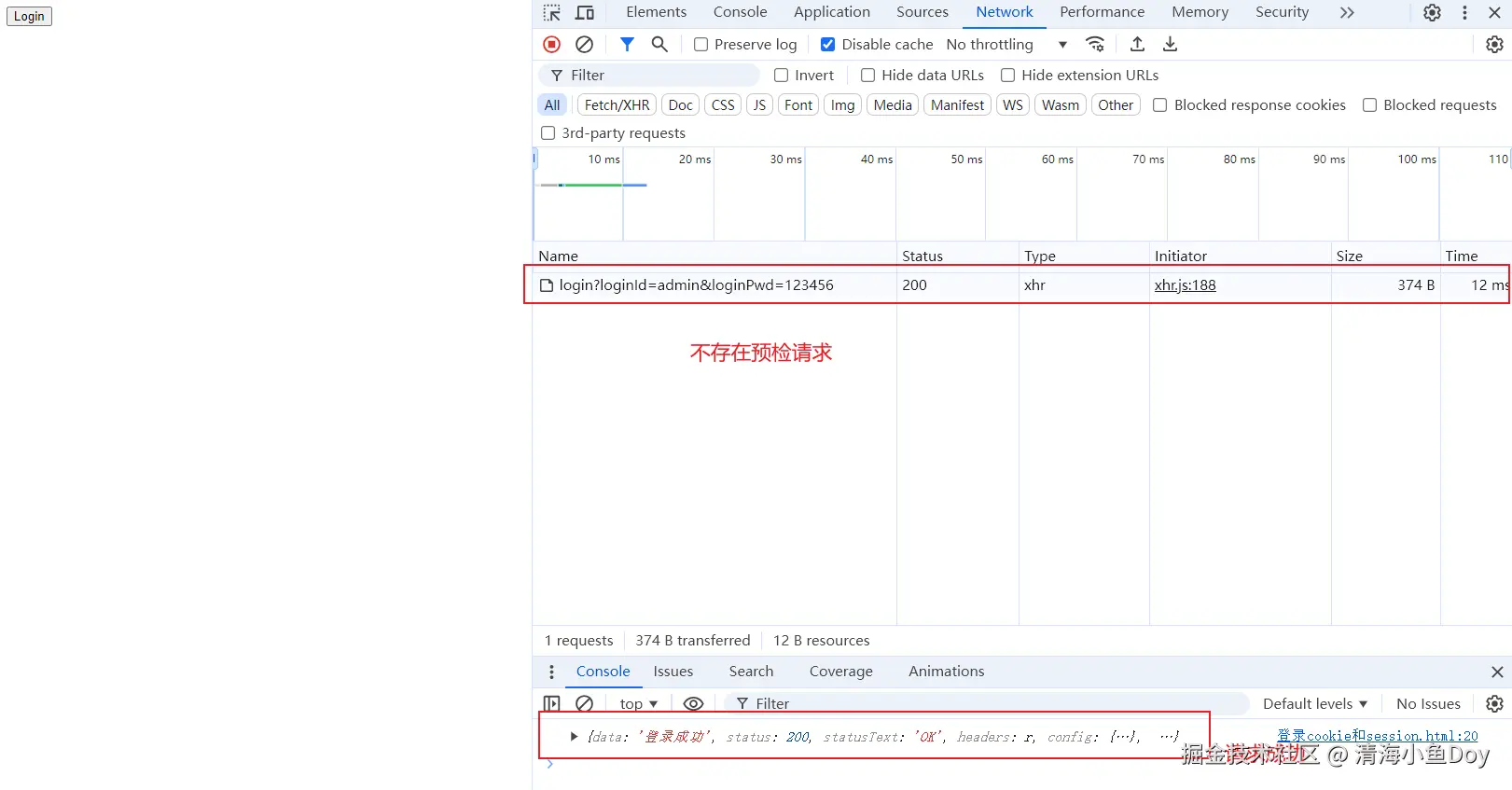This screenshot has height=790, width=1512.
Task: Uncheck the Disable cache checkbox
Action: [827, 44]
